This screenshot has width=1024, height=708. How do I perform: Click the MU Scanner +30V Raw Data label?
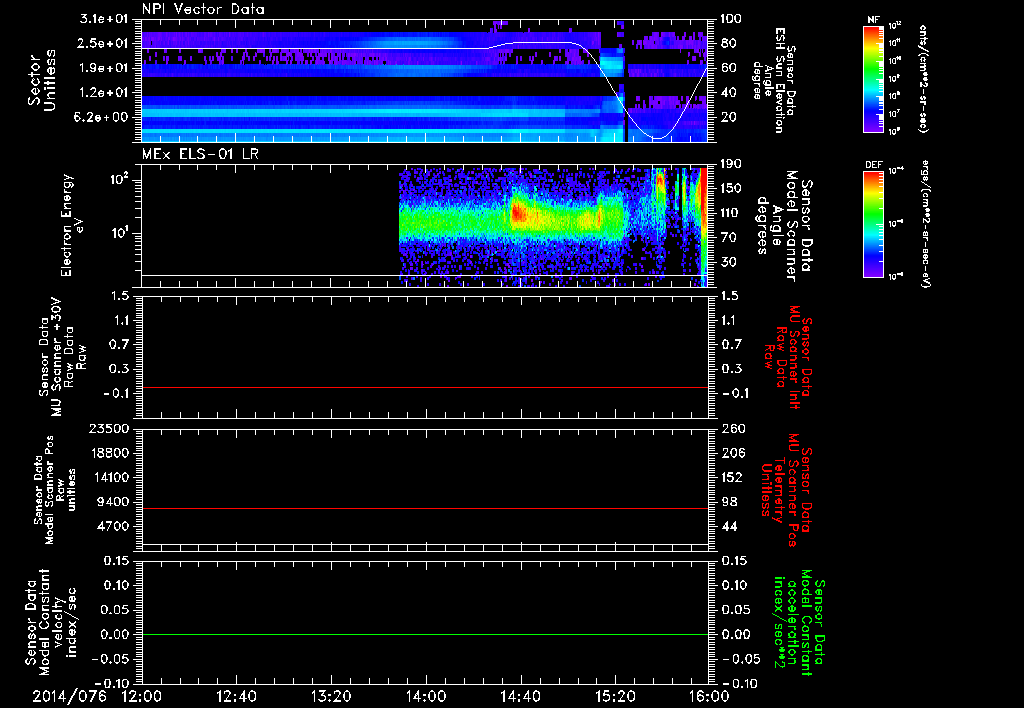point(62,356)
